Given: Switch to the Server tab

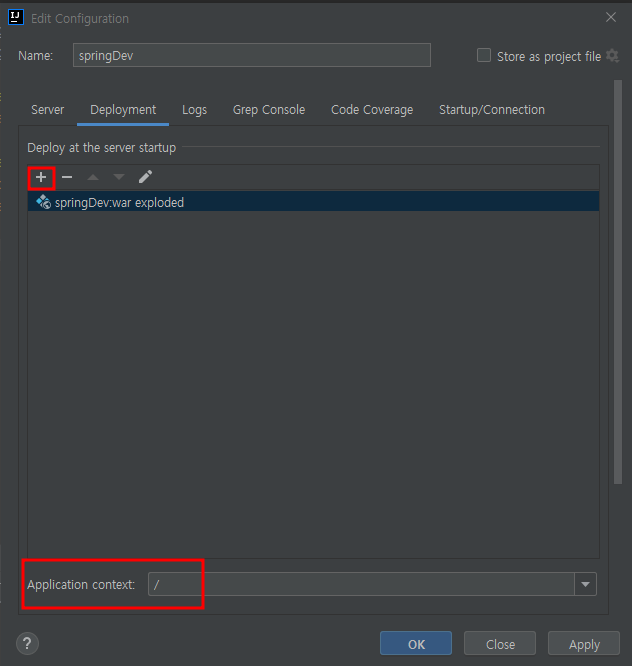Looking at the screenshot, I should click(48, 110).
